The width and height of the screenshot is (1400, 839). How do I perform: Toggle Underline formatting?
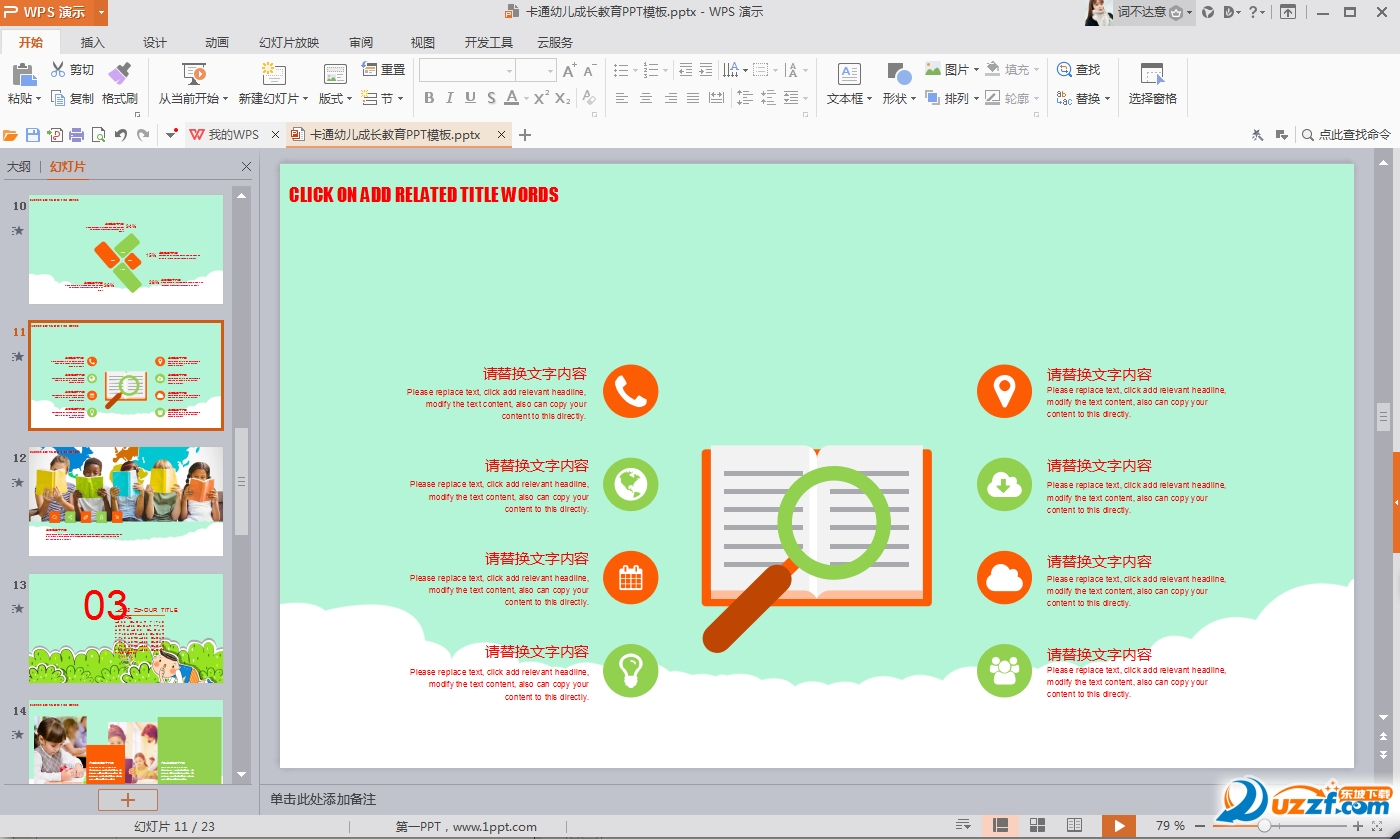click(x=470, y=98)
